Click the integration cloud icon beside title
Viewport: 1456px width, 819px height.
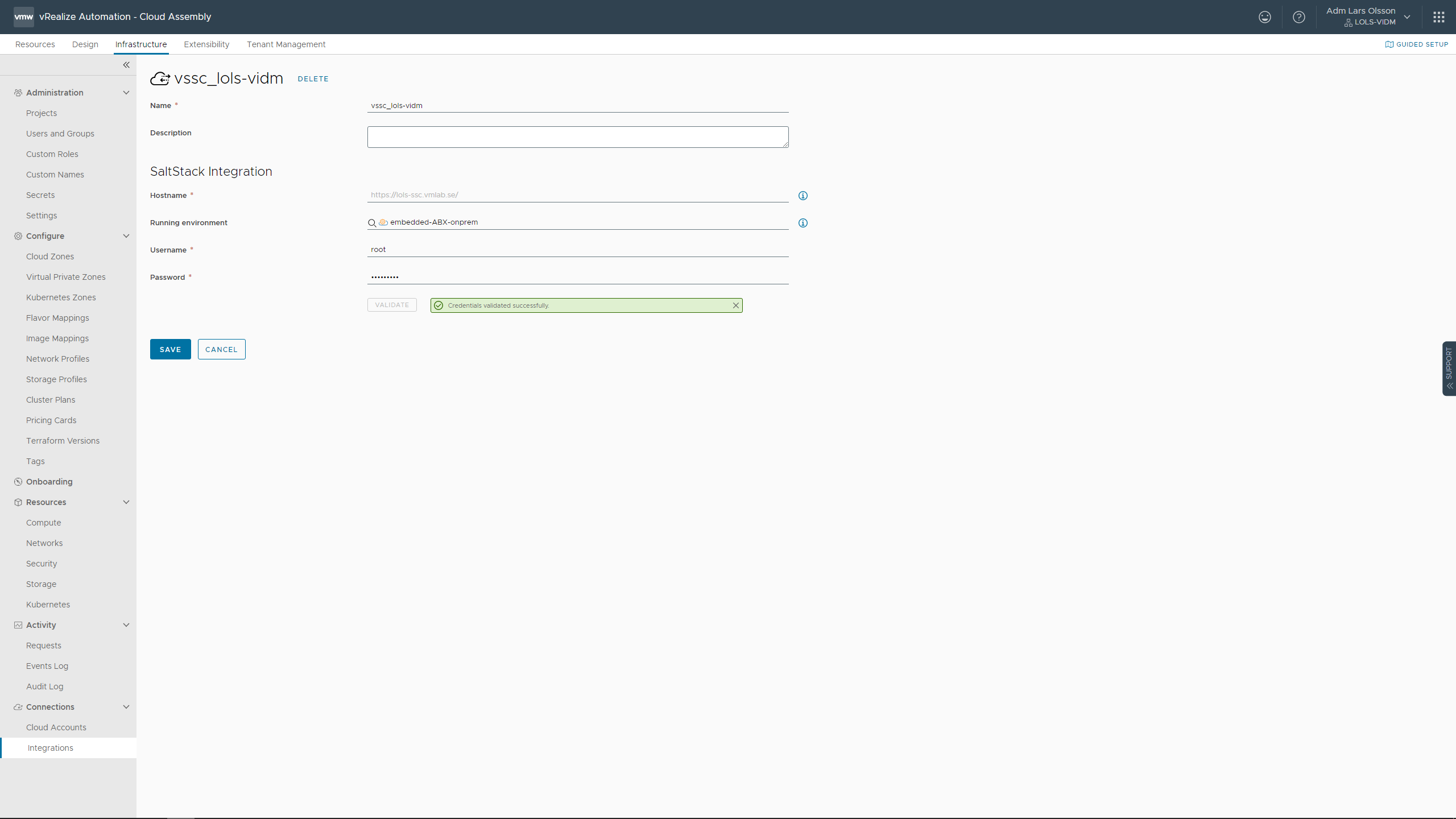click(160, 78)
